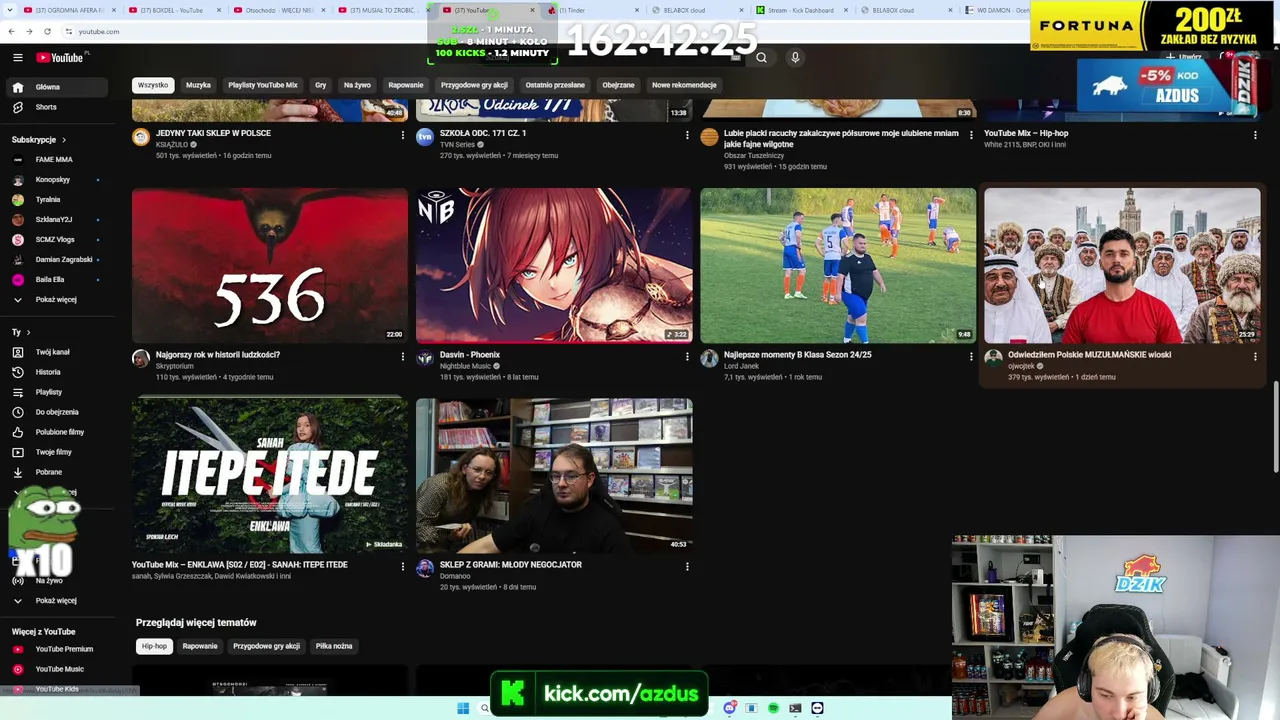Click the YouTube search magnifier button
Image resolution: width=1280 pixels, height=720 pixels.
pyautogui.click(x=761, y=58)
